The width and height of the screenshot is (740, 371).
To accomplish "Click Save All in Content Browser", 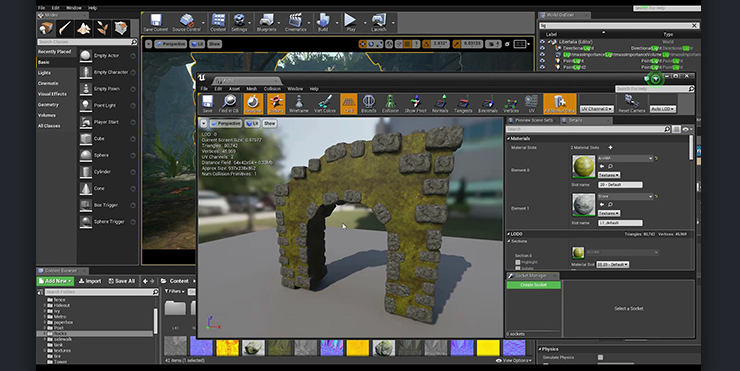I will pos(122,281).
